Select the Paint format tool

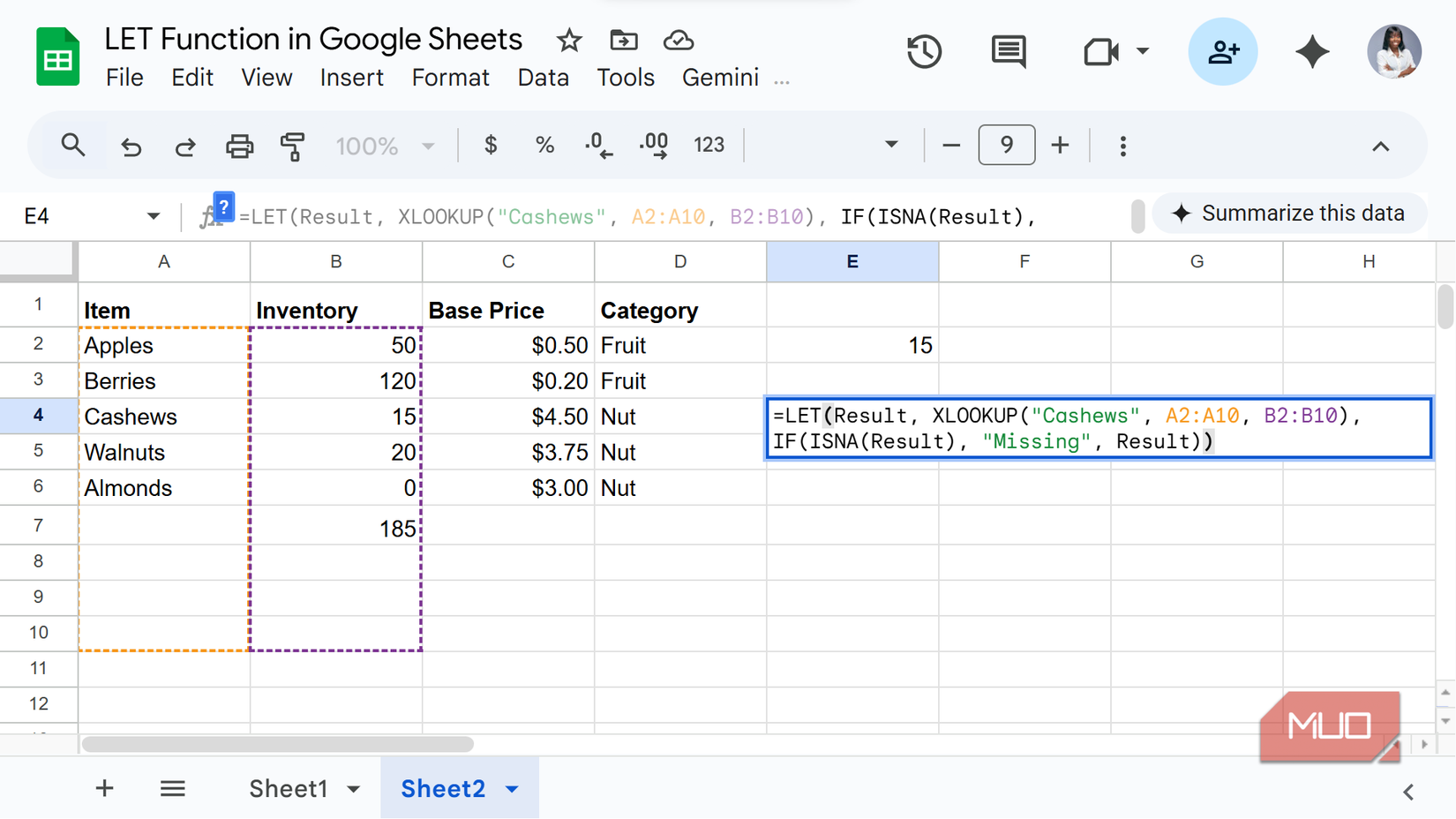[292, 145]
